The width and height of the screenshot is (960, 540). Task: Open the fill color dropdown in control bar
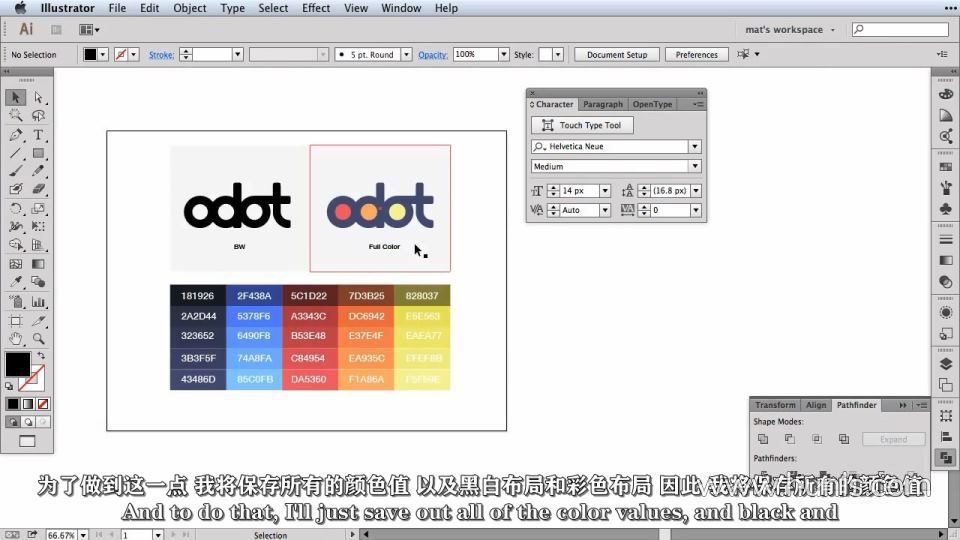[x=103, y=54]
